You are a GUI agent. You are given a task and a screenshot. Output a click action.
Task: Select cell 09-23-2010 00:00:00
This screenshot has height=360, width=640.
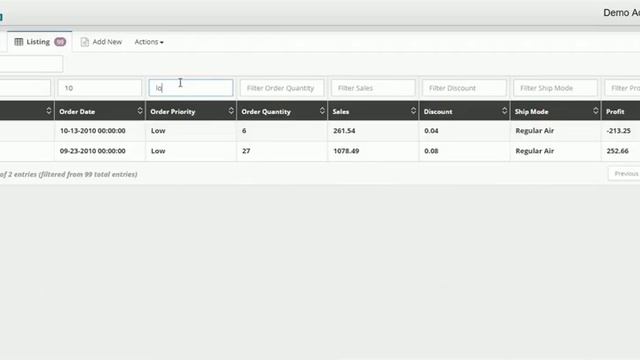click(x=93, y=151)
